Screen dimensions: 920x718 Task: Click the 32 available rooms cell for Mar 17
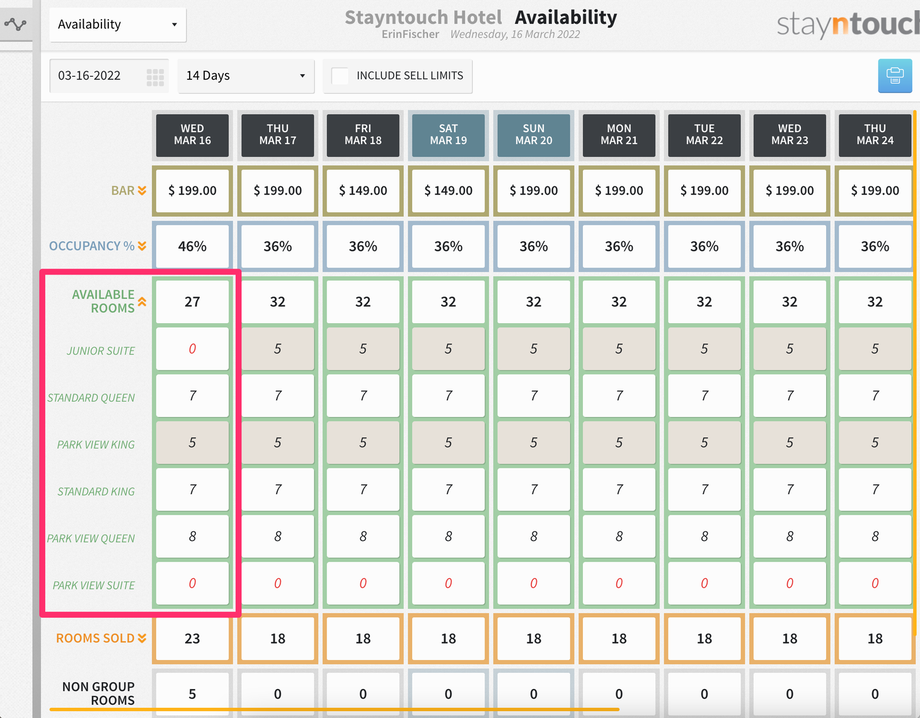pos(278,302)
